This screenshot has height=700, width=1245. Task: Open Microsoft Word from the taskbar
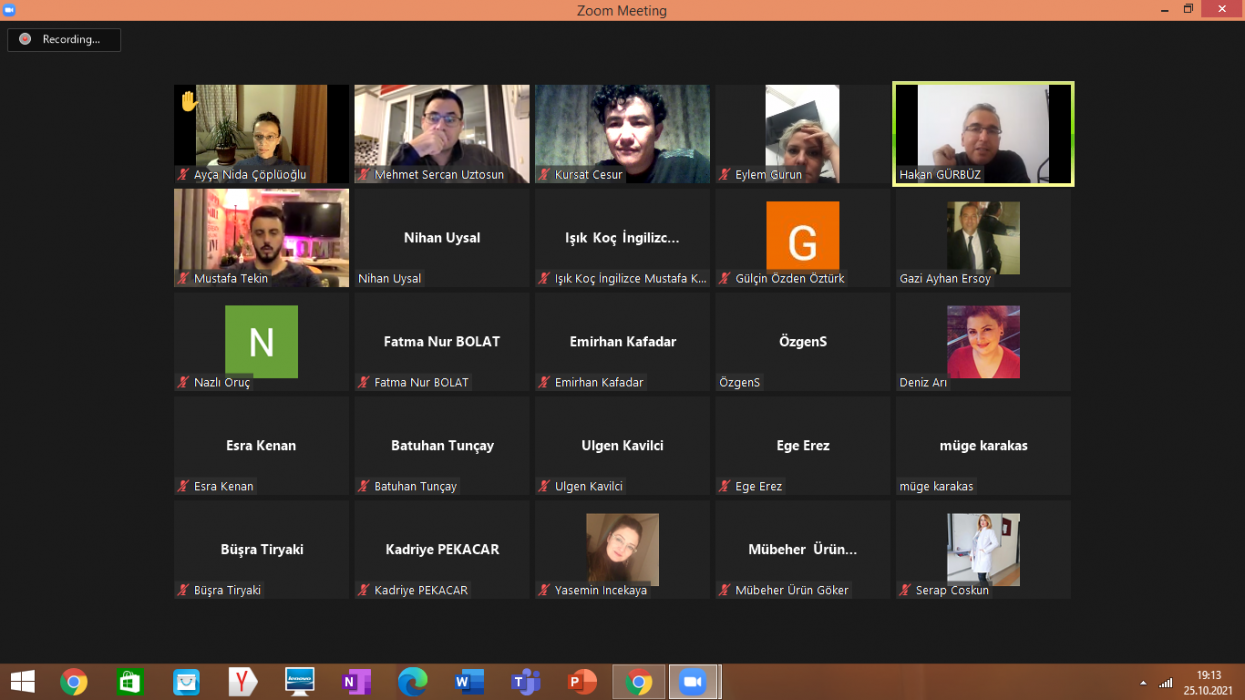click(468, 682)
